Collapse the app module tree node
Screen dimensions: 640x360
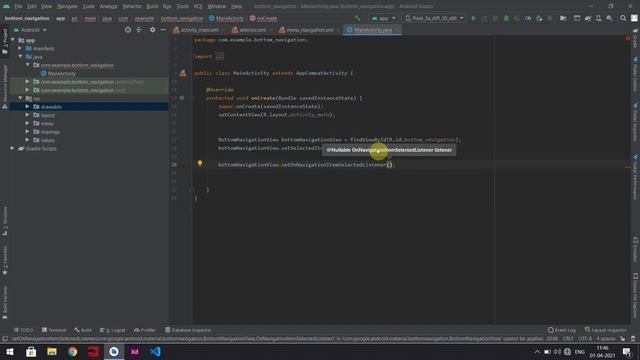(13, 40)
